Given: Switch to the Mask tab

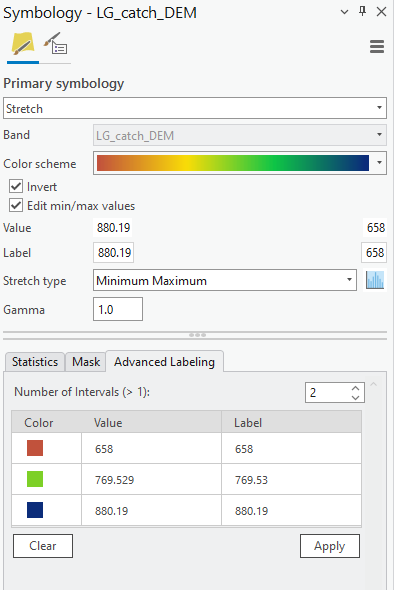Looking at the screenshot, I should (86, 362).
